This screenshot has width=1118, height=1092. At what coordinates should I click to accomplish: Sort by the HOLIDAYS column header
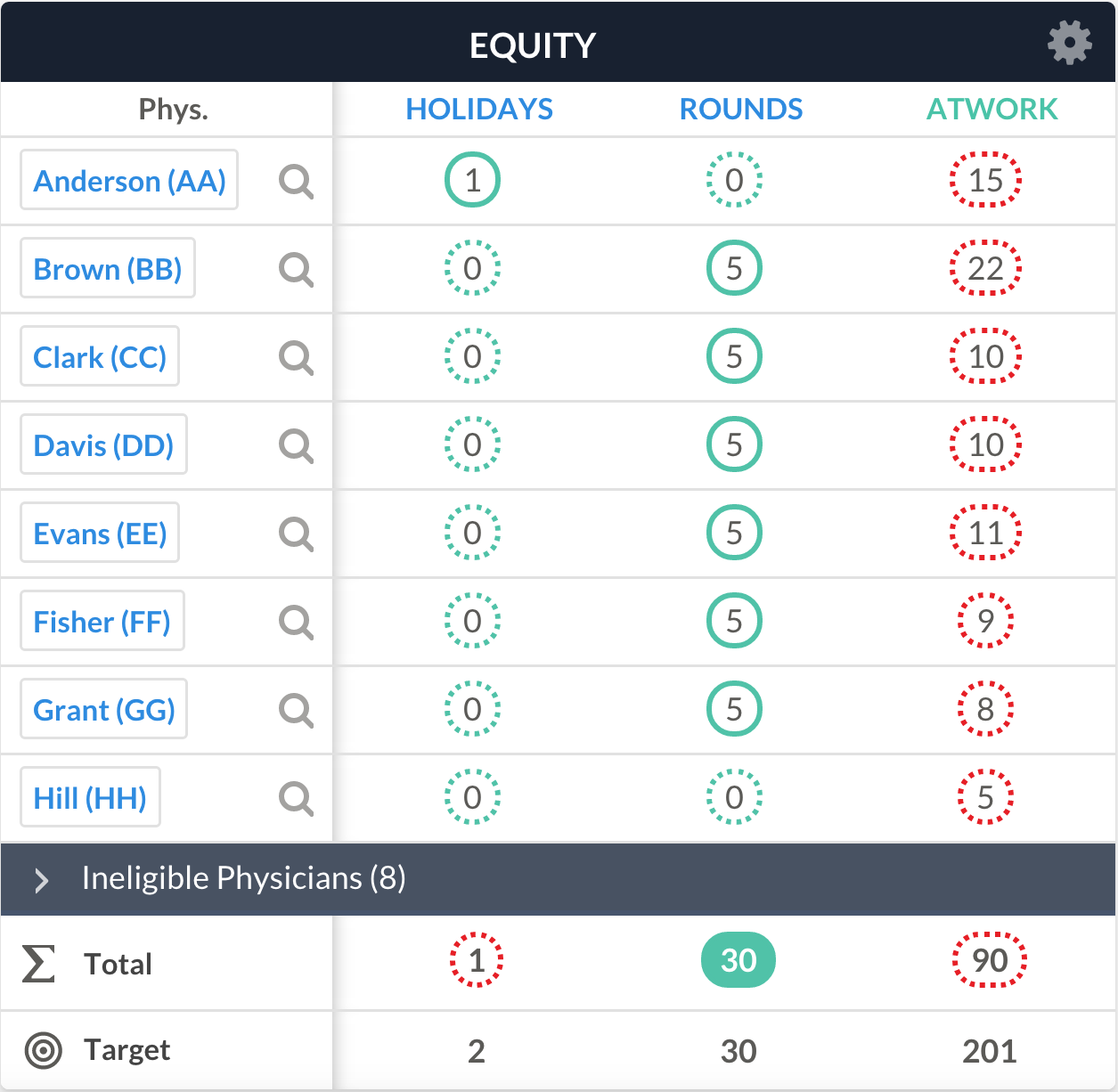coord(479,109)
